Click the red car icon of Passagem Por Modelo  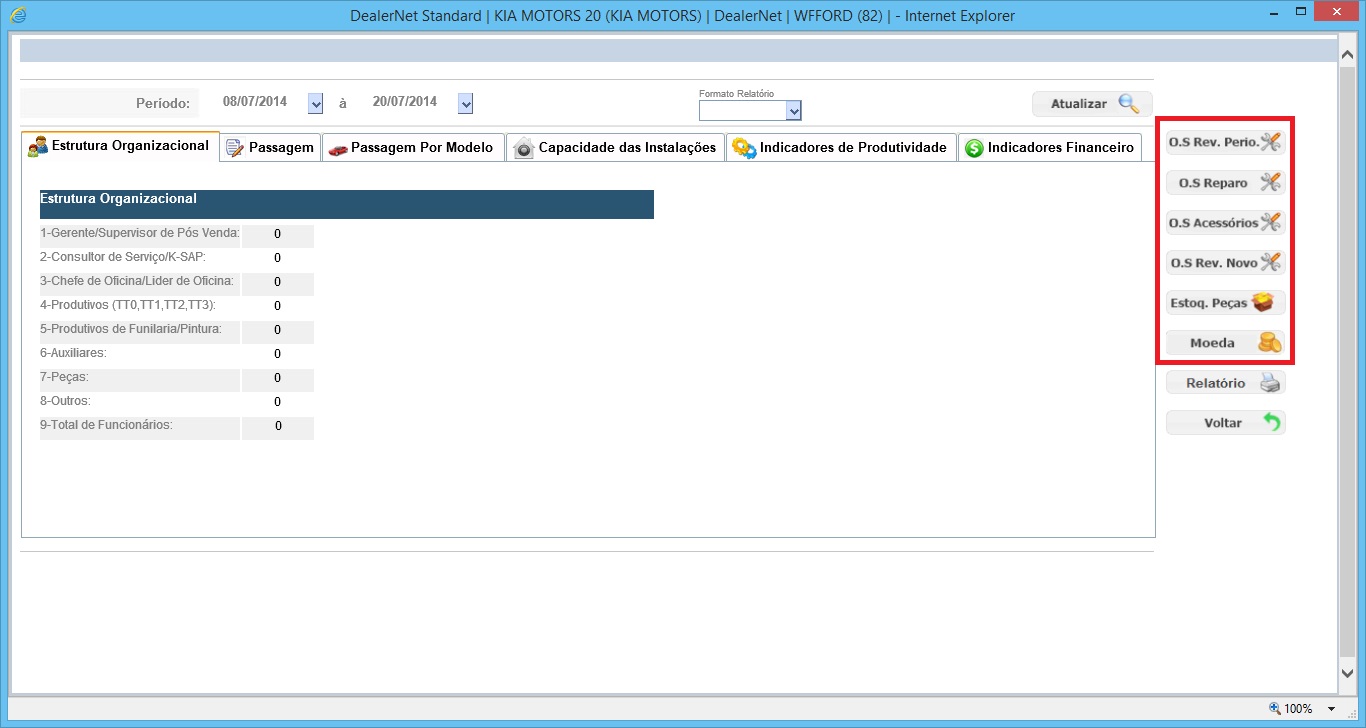[338, 149]
